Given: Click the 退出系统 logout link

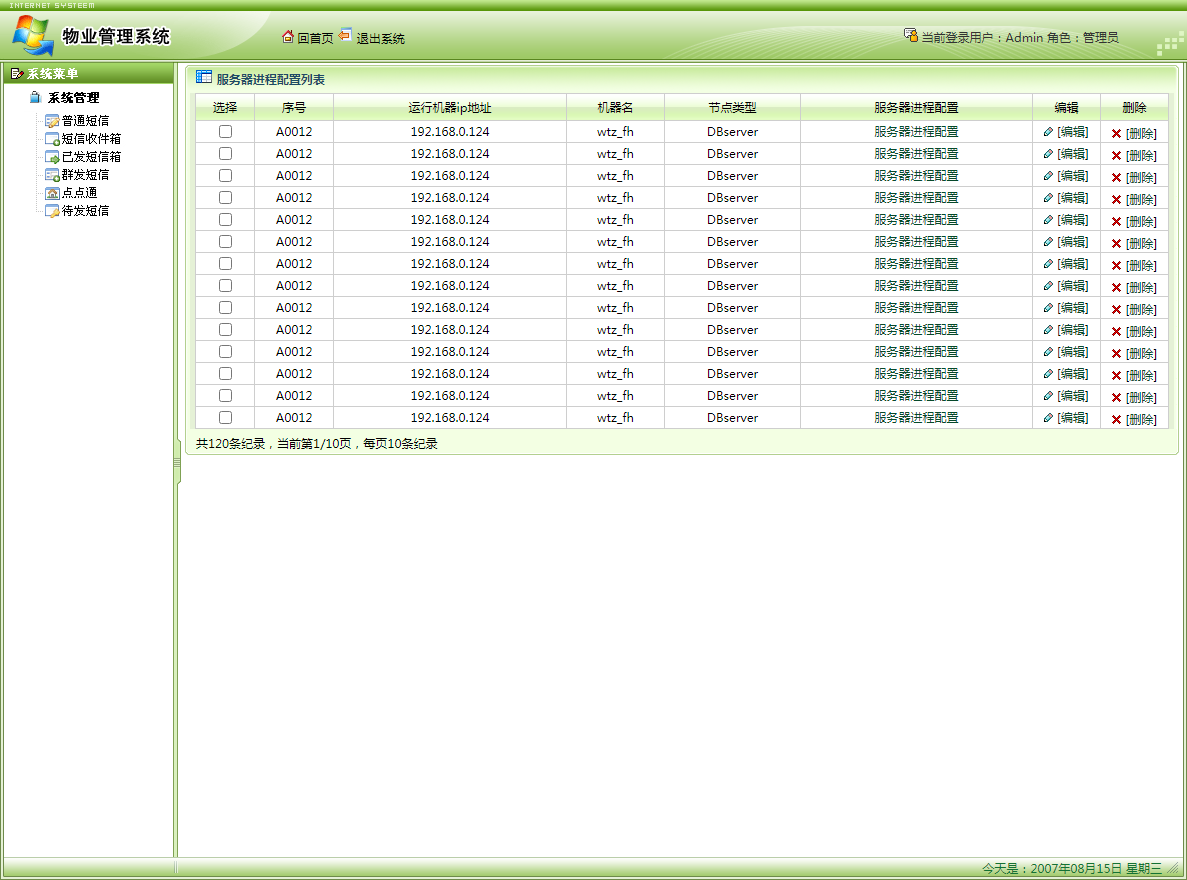Looking at the screenshot, I should pos(380,39).
